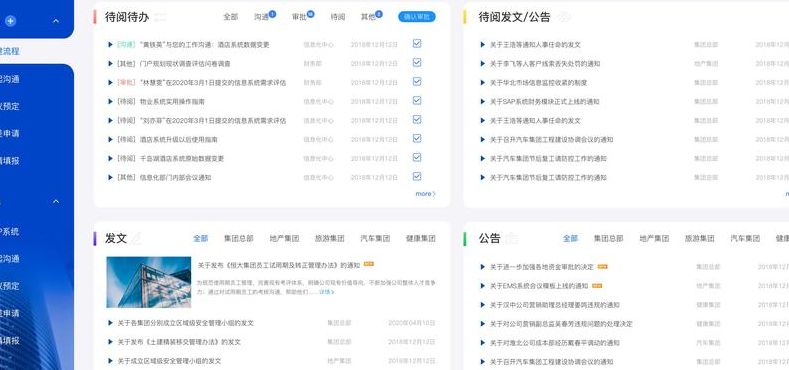
Task: Select 全部 tab in 待阅待办 panel
Action: click(x=230, y=17)
